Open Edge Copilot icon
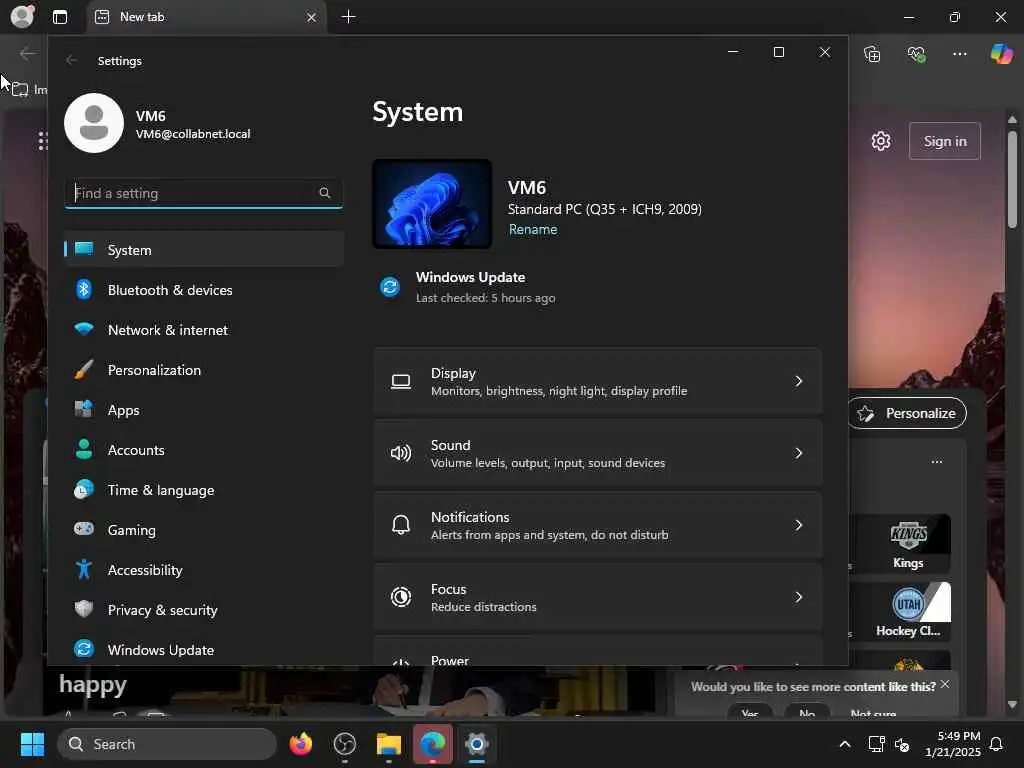Viewport: 1024px width, 768px height. click(1000, 54)
